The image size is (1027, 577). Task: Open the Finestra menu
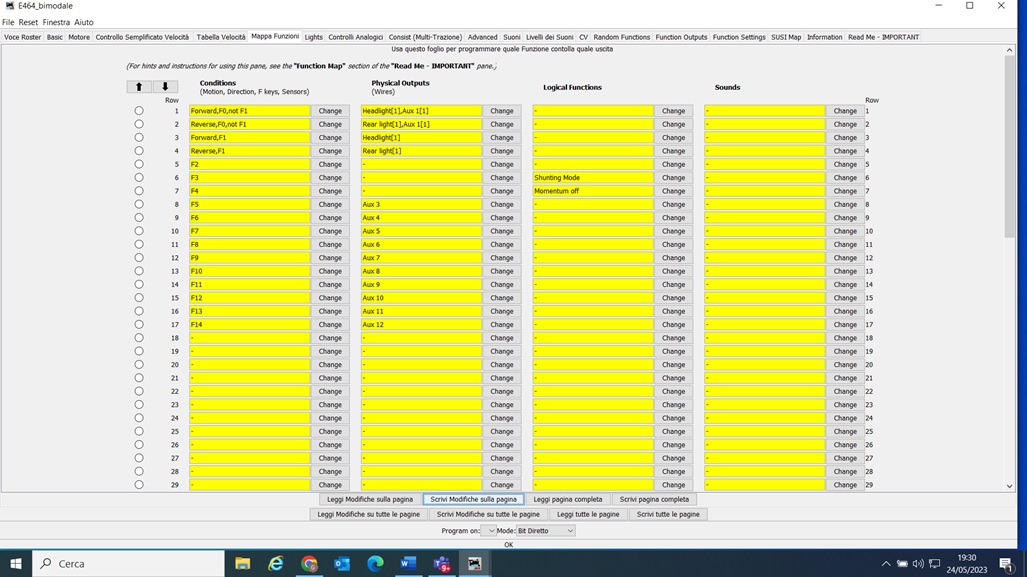[x=56, y=22]
